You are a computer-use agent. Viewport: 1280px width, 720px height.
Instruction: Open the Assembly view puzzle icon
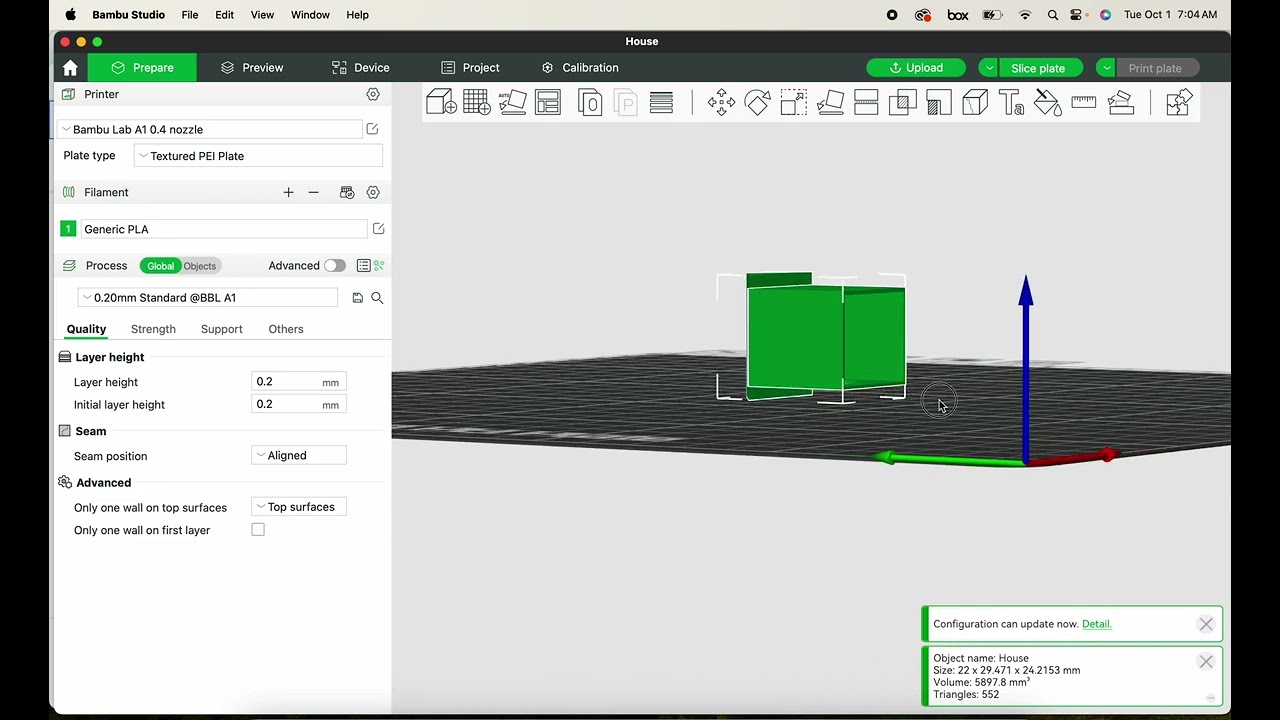click(1179, 103)
